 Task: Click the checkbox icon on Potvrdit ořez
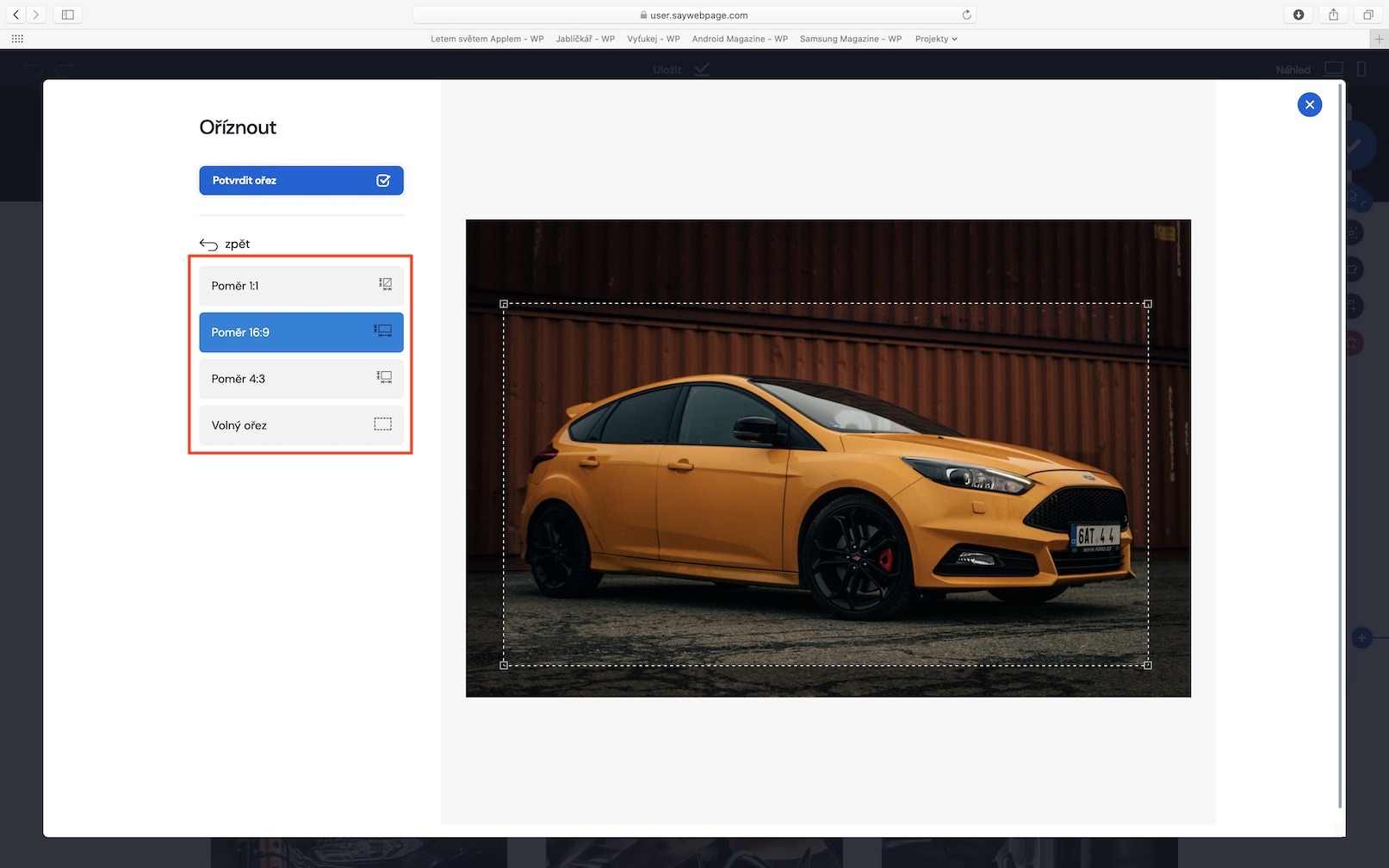click(383, 181)
